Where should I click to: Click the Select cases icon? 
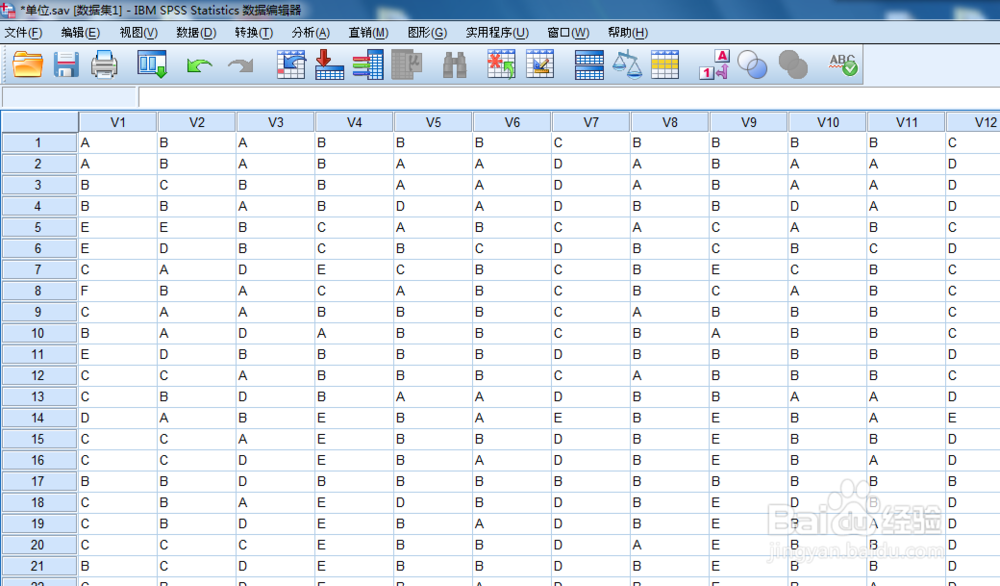[x=665, y=65]
